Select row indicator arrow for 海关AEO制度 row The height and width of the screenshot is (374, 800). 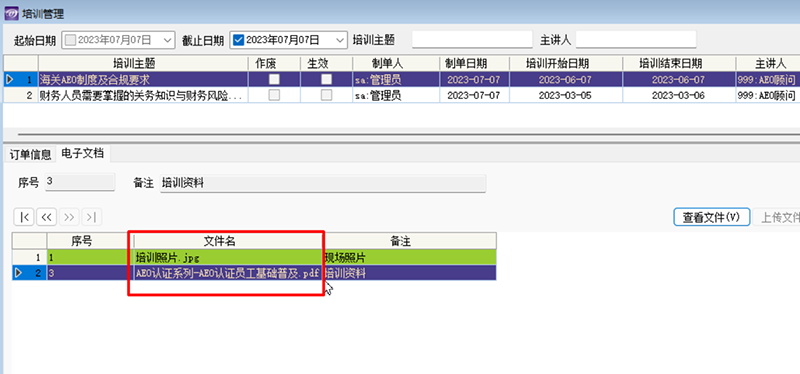tap(9, 79)
